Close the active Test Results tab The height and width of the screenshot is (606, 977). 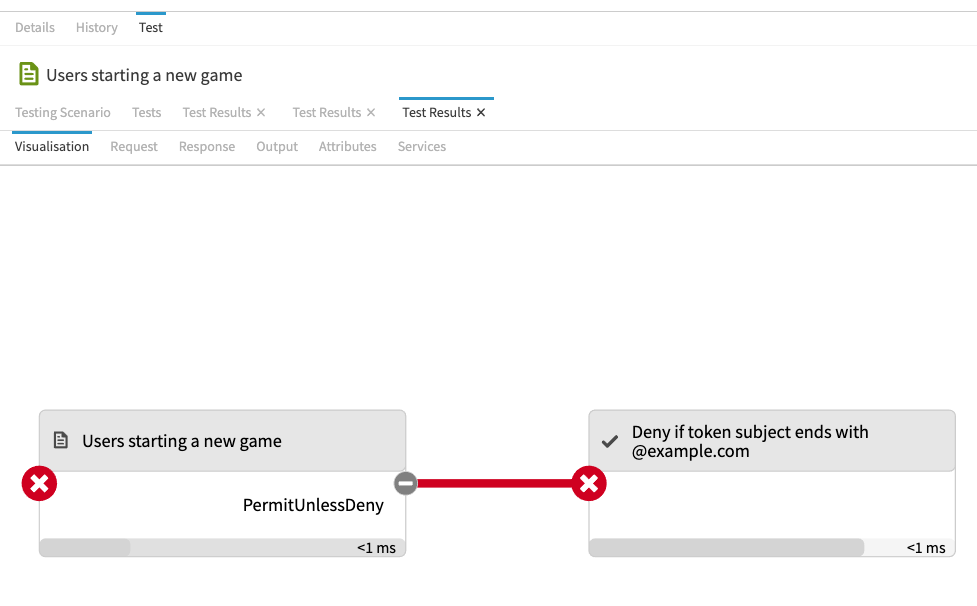[481, 113]
